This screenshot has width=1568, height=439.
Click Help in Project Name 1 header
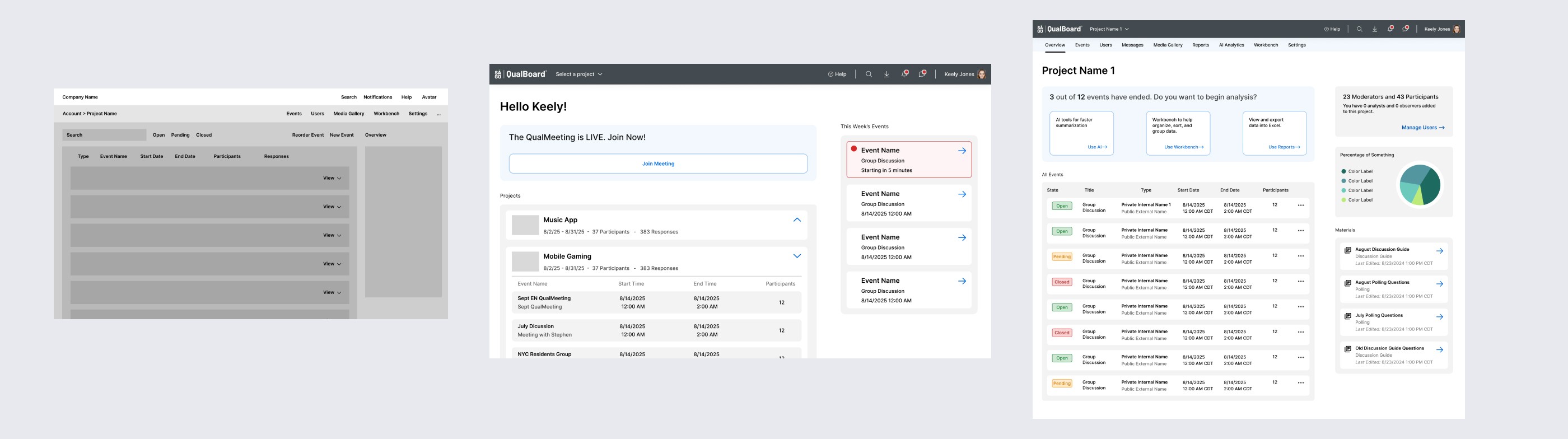1332,29
